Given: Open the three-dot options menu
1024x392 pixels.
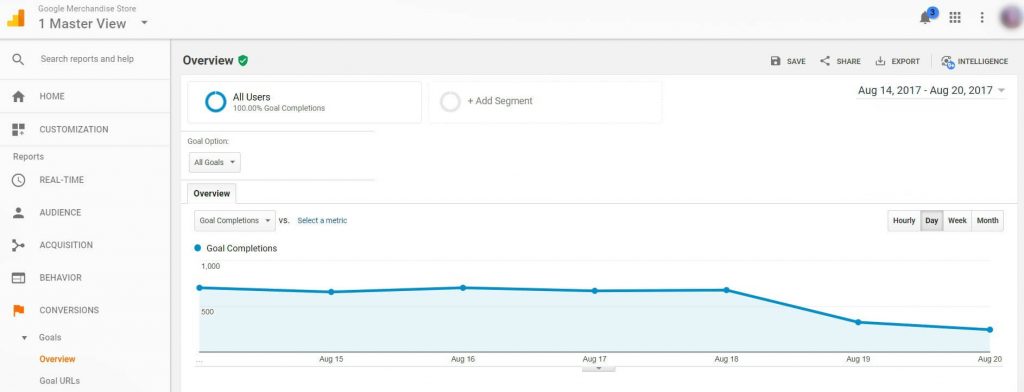Looking at the screenshot, I should 982,18.
